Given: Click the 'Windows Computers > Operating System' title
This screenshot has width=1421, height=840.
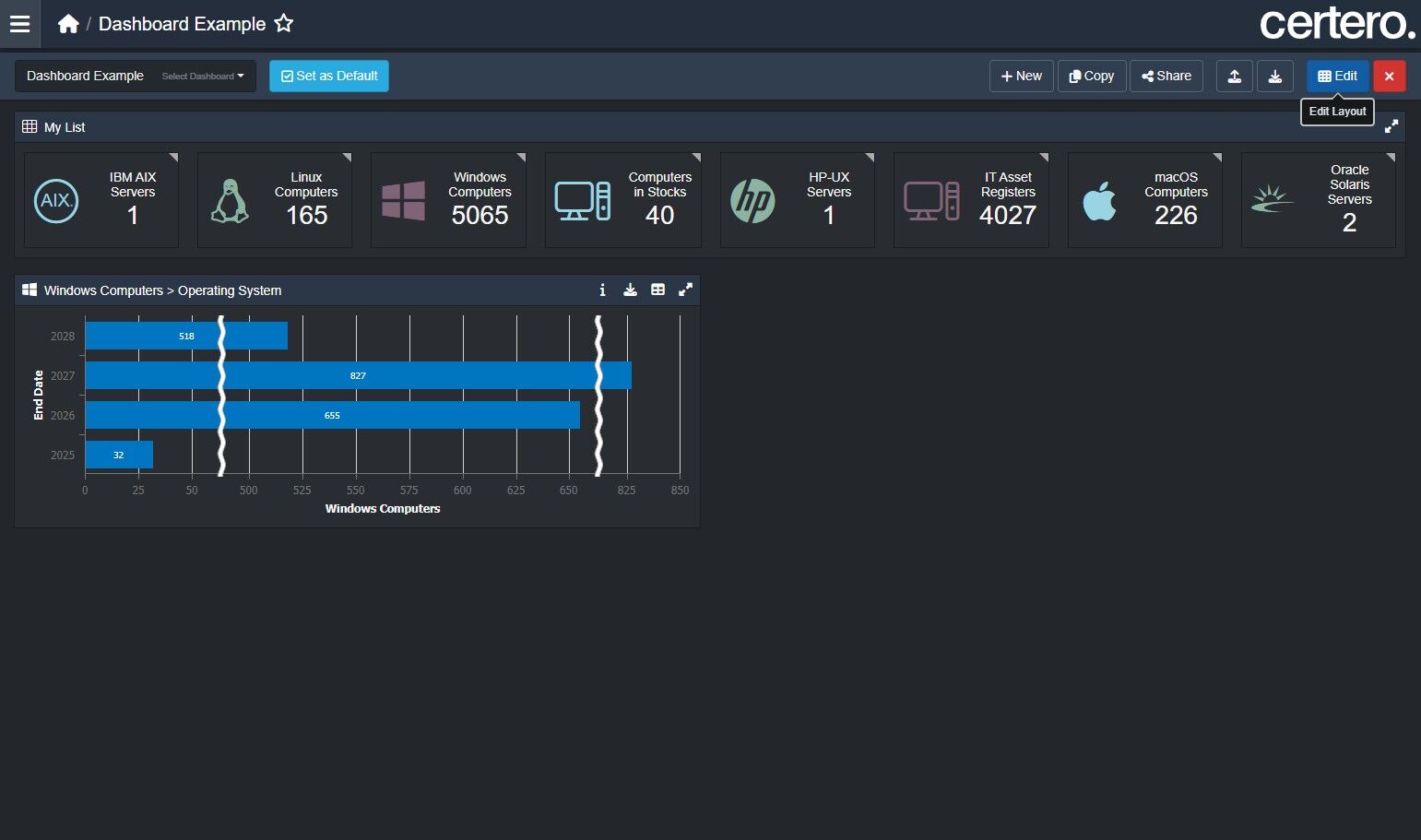Looking at the screenshot, I should point(163,290).
